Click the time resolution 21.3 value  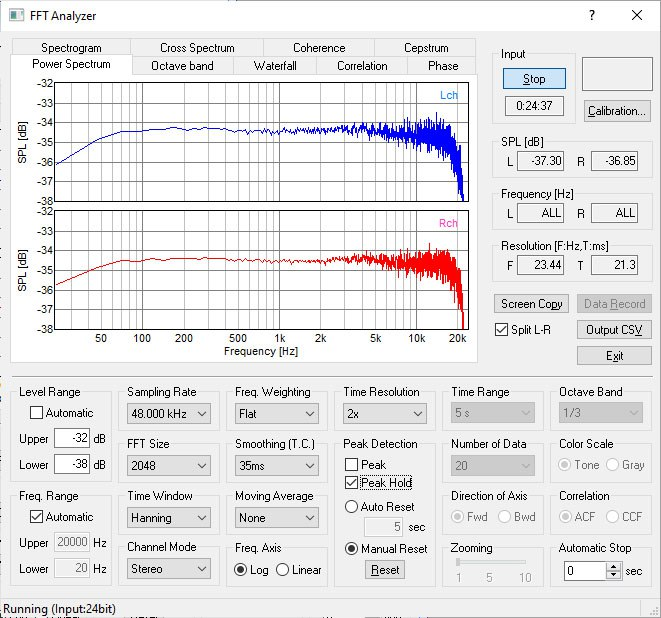[614, 265]
